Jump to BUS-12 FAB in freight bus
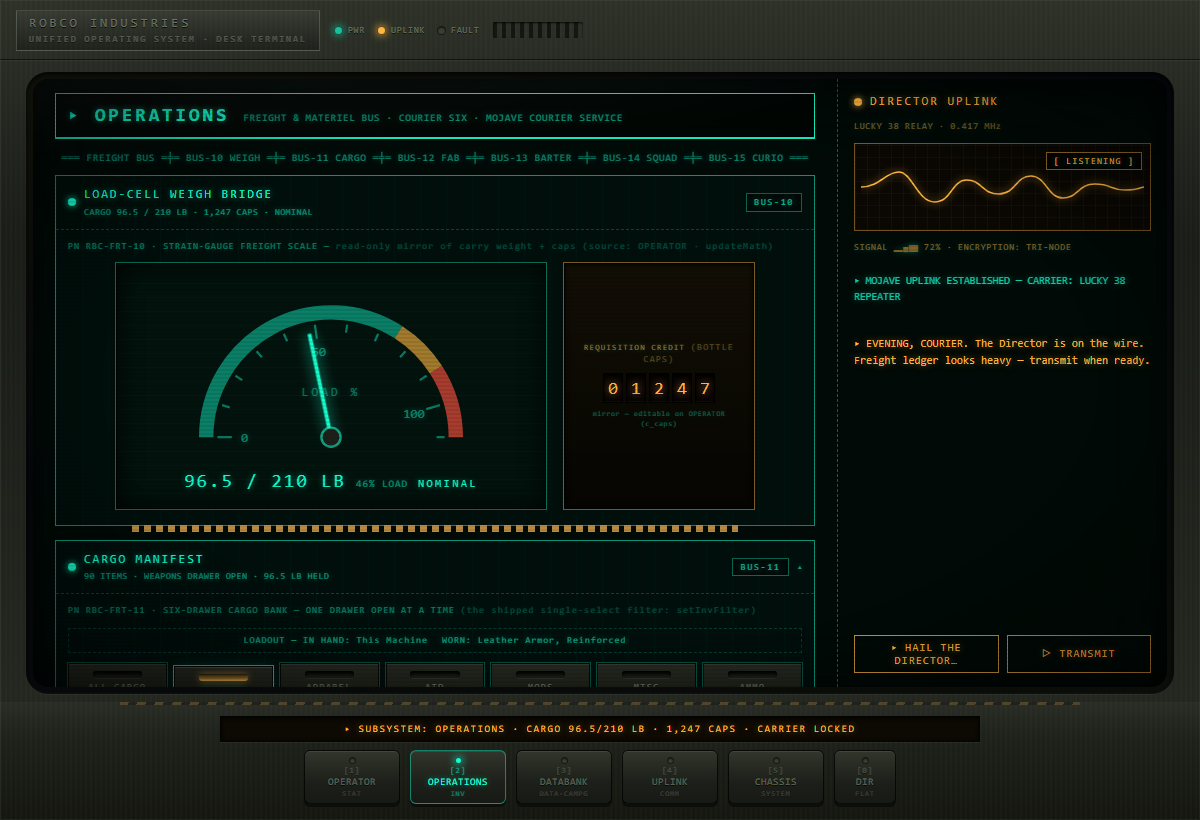1200x820 pixels. coord(429,158)
